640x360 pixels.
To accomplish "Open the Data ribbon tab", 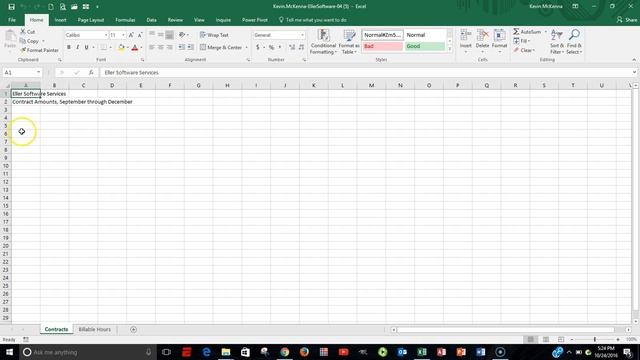I will [x=151, y=20].
